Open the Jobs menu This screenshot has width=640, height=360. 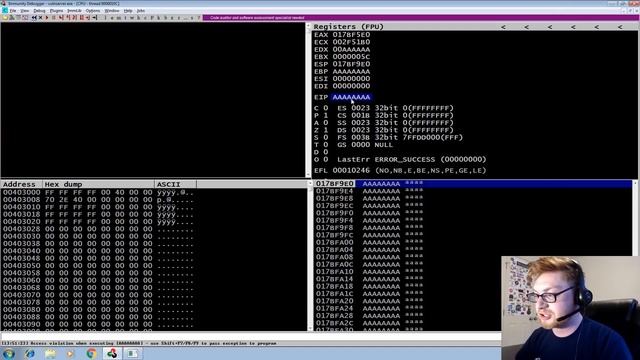(x=141, y=11)
